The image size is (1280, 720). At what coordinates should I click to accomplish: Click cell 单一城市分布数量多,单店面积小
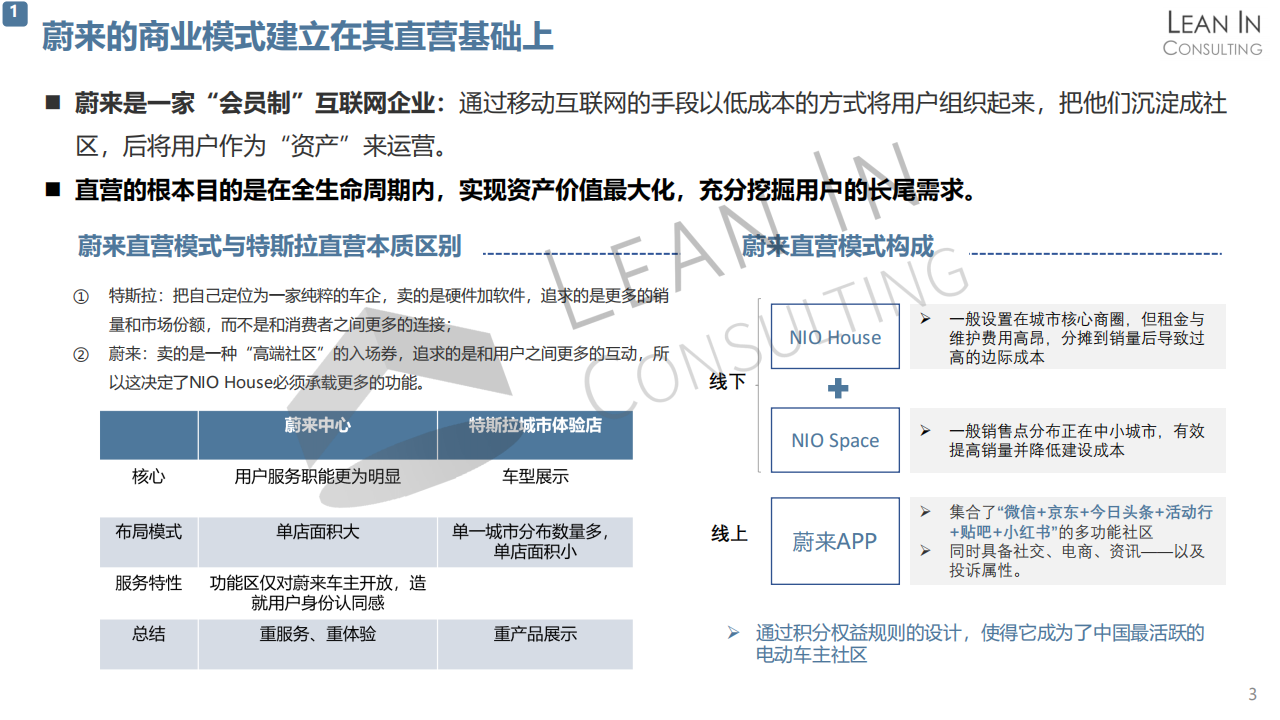[x=535, y=541]
